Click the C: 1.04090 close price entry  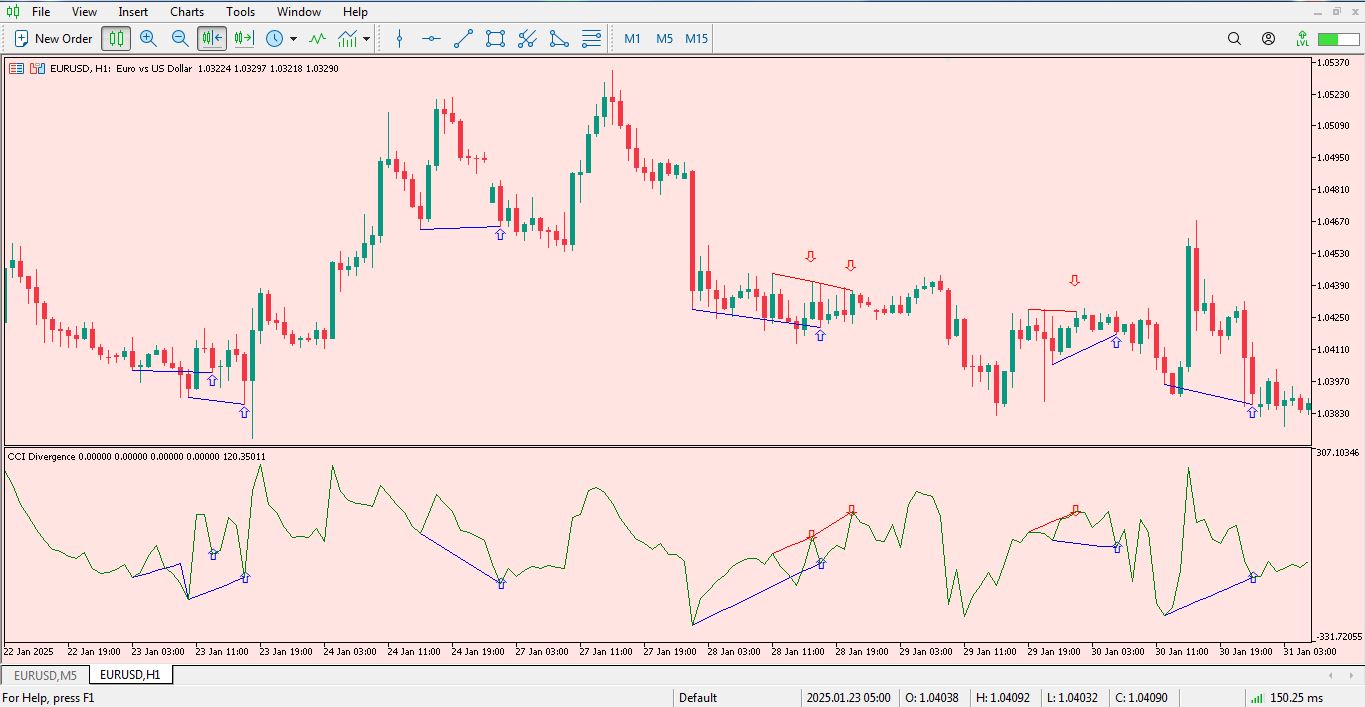pos(1141,698)
